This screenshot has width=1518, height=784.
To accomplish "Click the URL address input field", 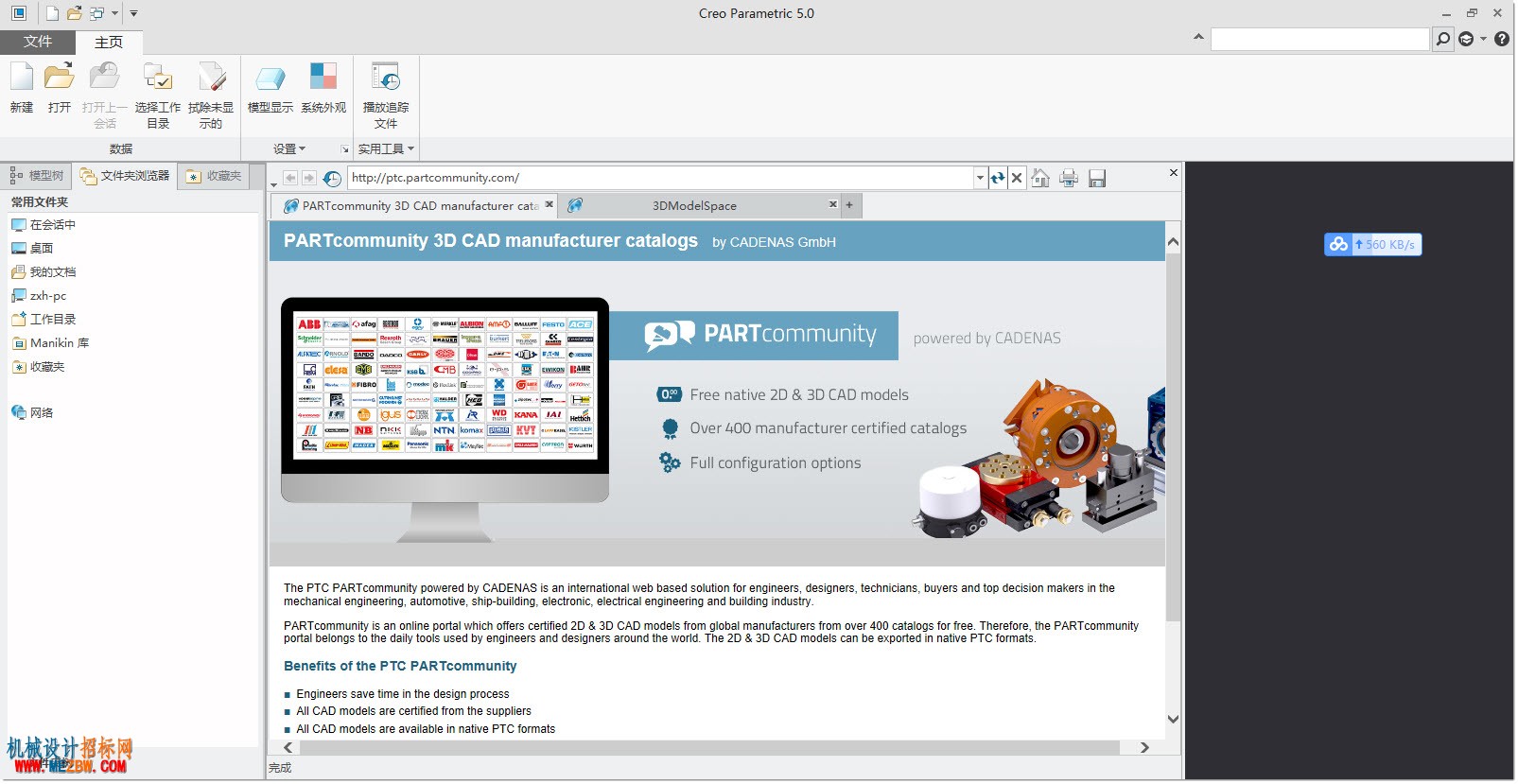I will pyautogui.click(x=660, y=178).
